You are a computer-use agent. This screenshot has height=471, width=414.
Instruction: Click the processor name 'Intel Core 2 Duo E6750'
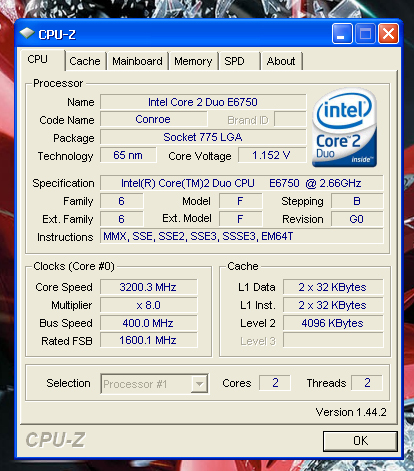pos(203,102)
